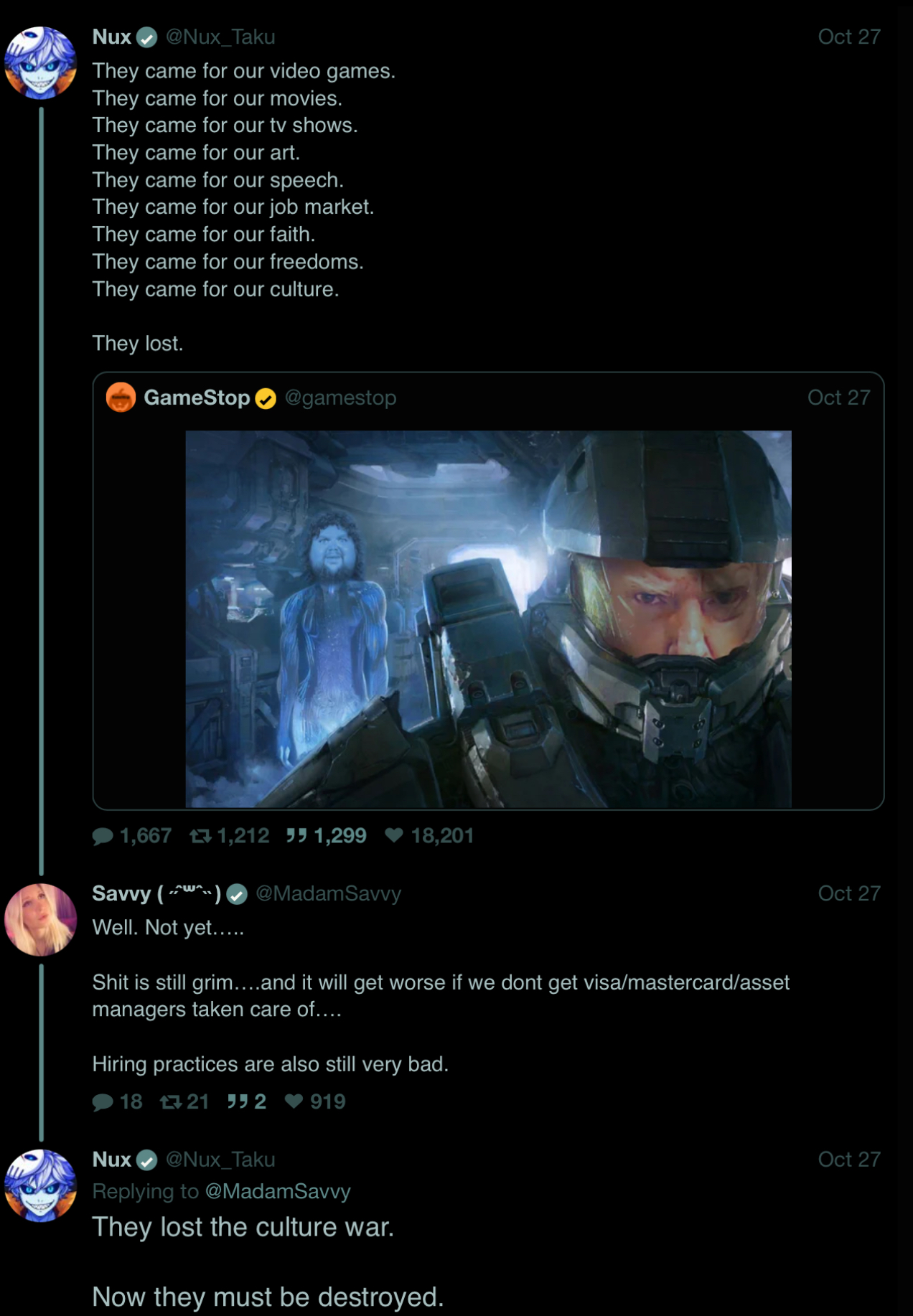Click the reply icon on Savvy's tweet
Viewport: 913px width, 1316px height.
pyautogui.click(x=103, y=1102)
